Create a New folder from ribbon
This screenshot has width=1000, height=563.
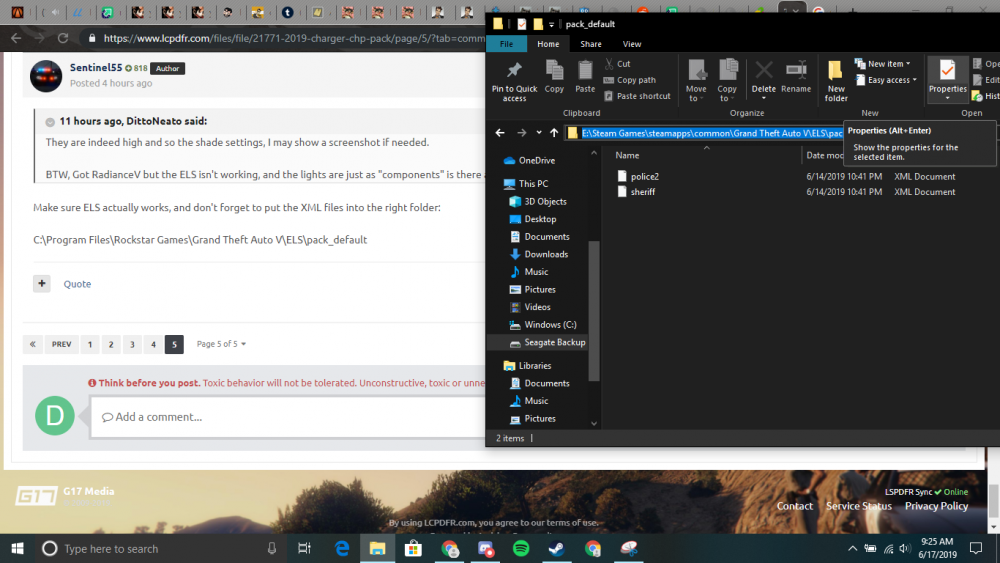[x=835, y=81]
